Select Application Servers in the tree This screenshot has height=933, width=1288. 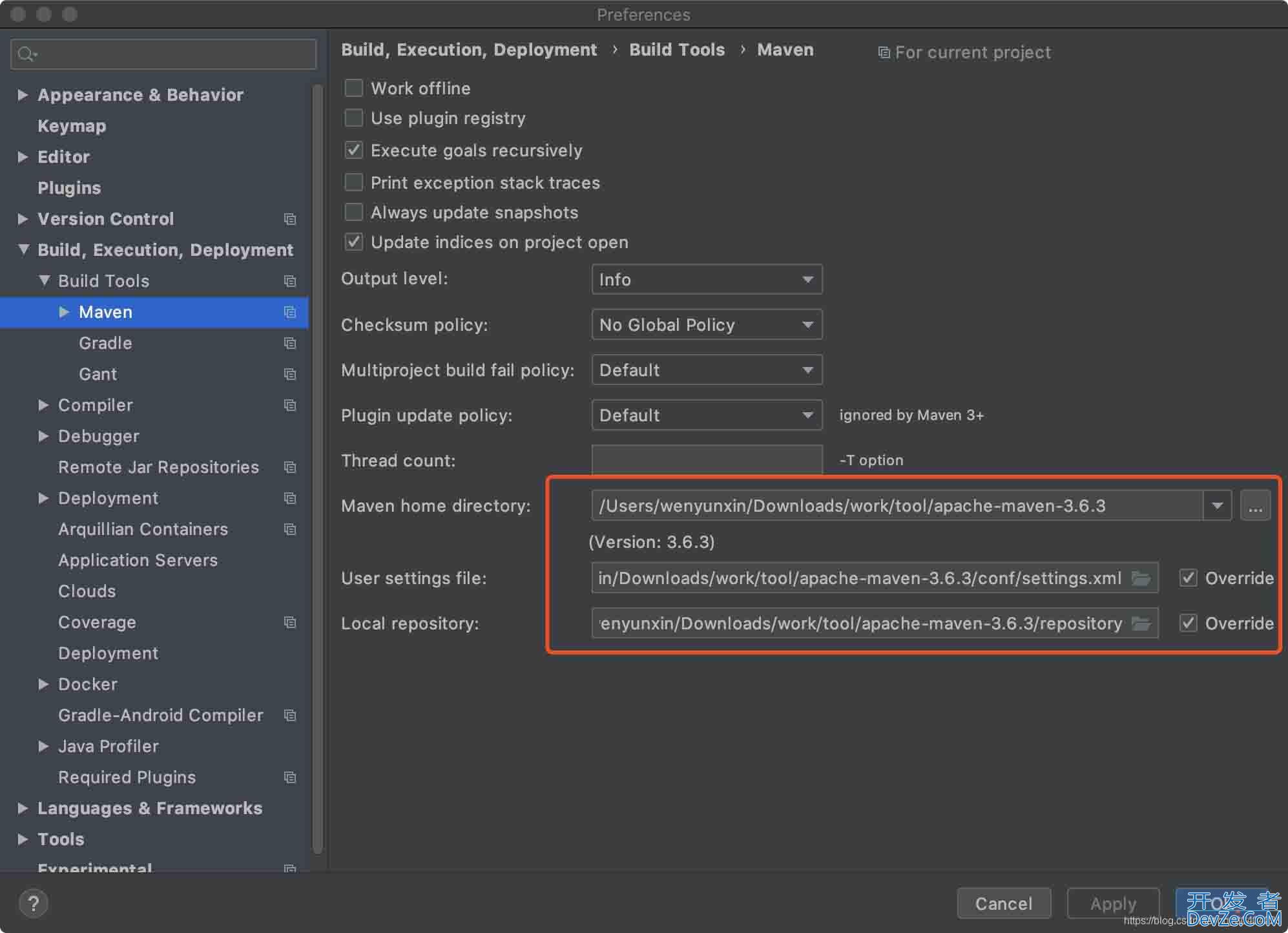tap(138, 560)
